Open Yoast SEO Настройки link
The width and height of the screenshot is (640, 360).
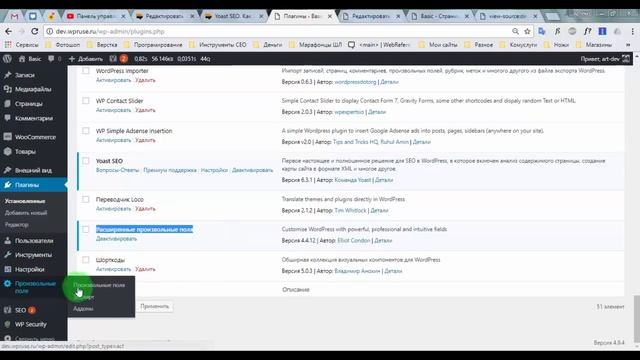pos(214,170)
